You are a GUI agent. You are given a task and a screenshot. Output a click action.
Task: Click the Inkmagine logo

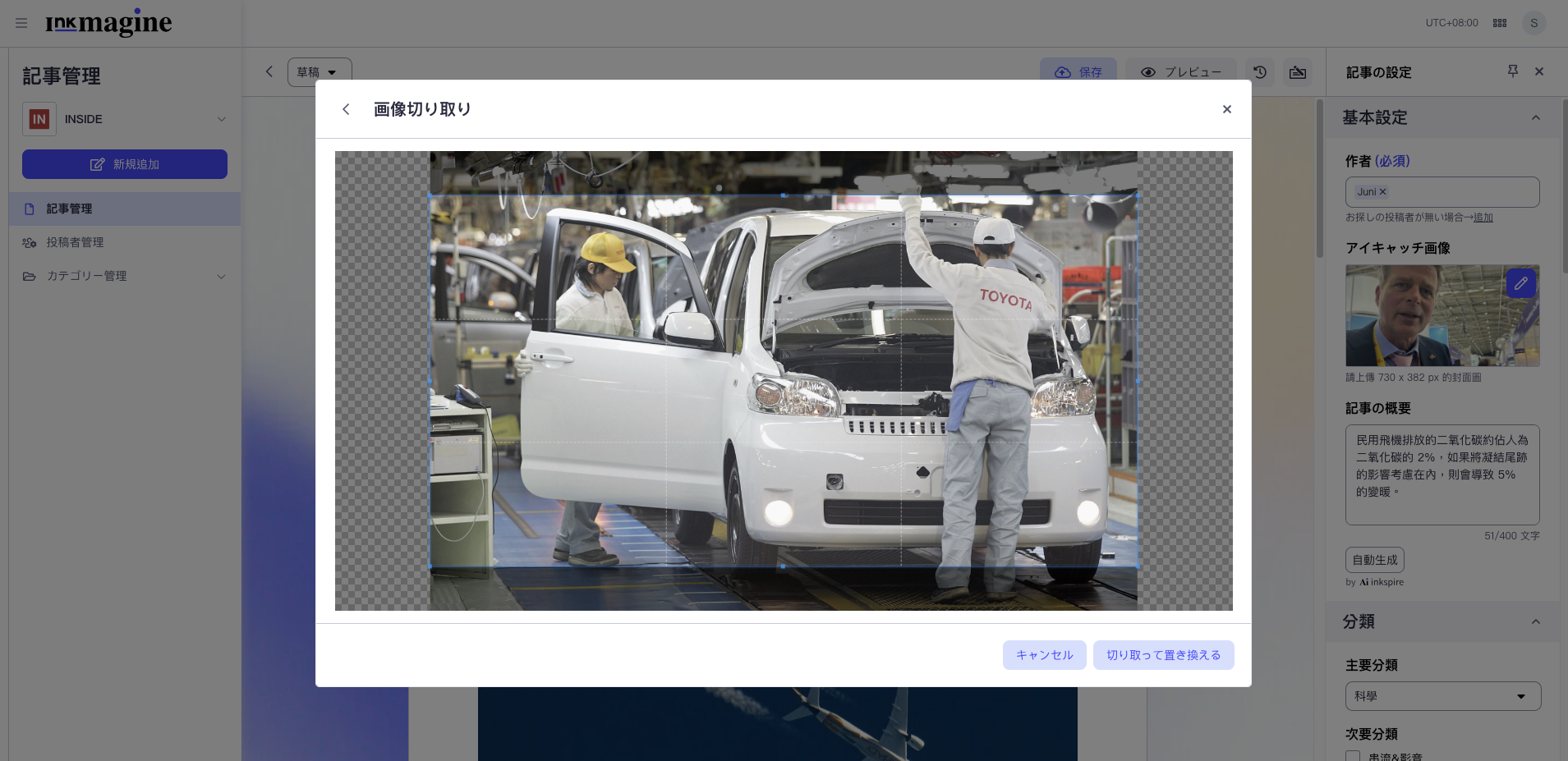[108, 23]
